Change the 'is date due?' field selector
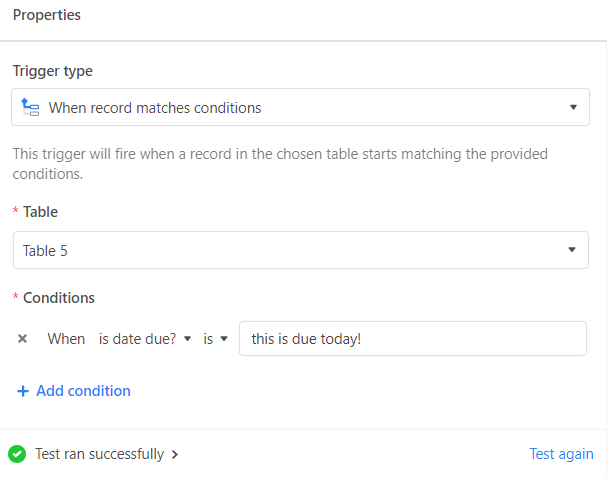The height and width of the screenshot is (477, 607). click(145, 339)
